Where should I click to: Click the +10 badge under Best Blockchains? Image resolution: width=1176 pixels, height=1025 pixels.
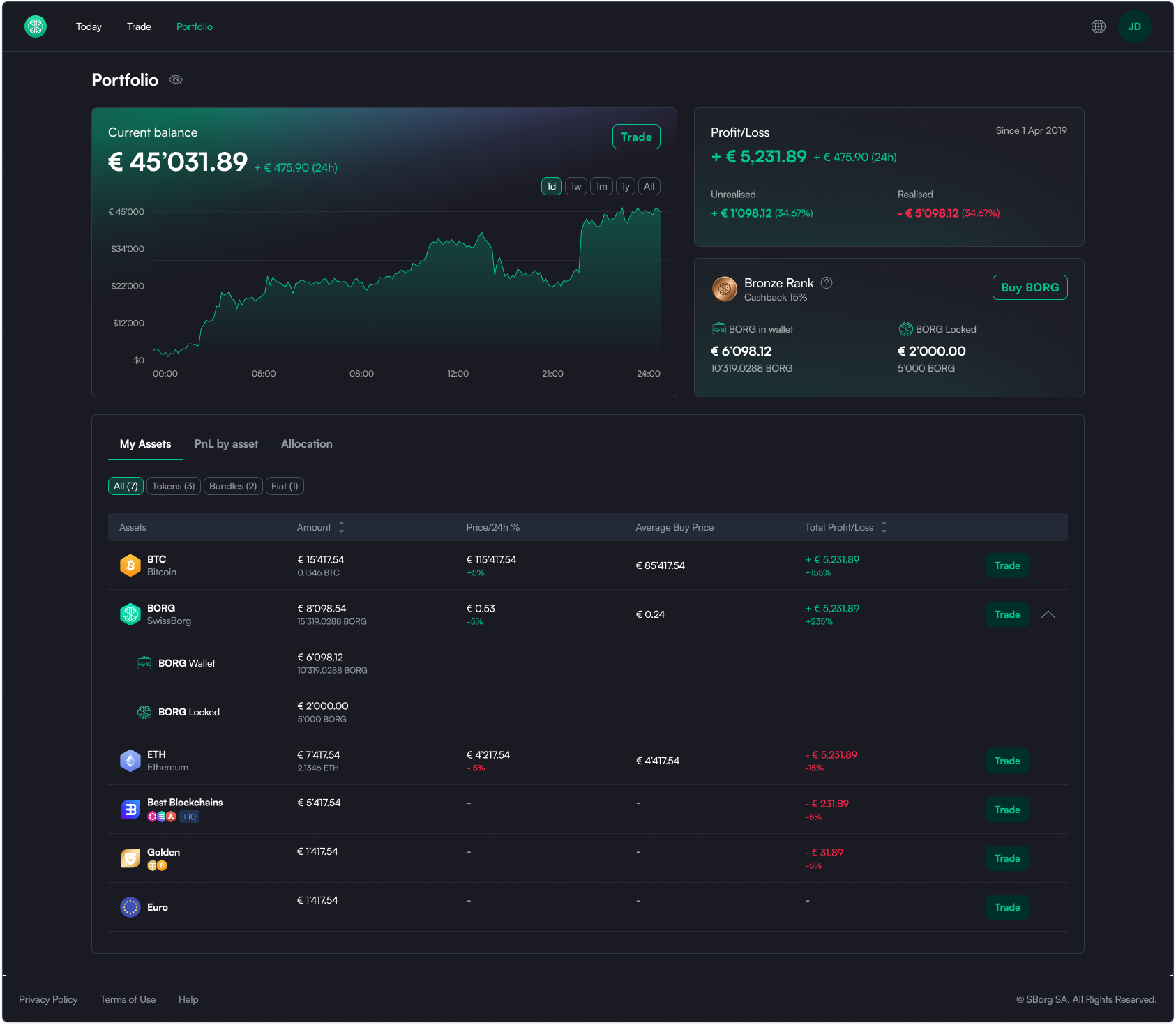pos(190,817)
